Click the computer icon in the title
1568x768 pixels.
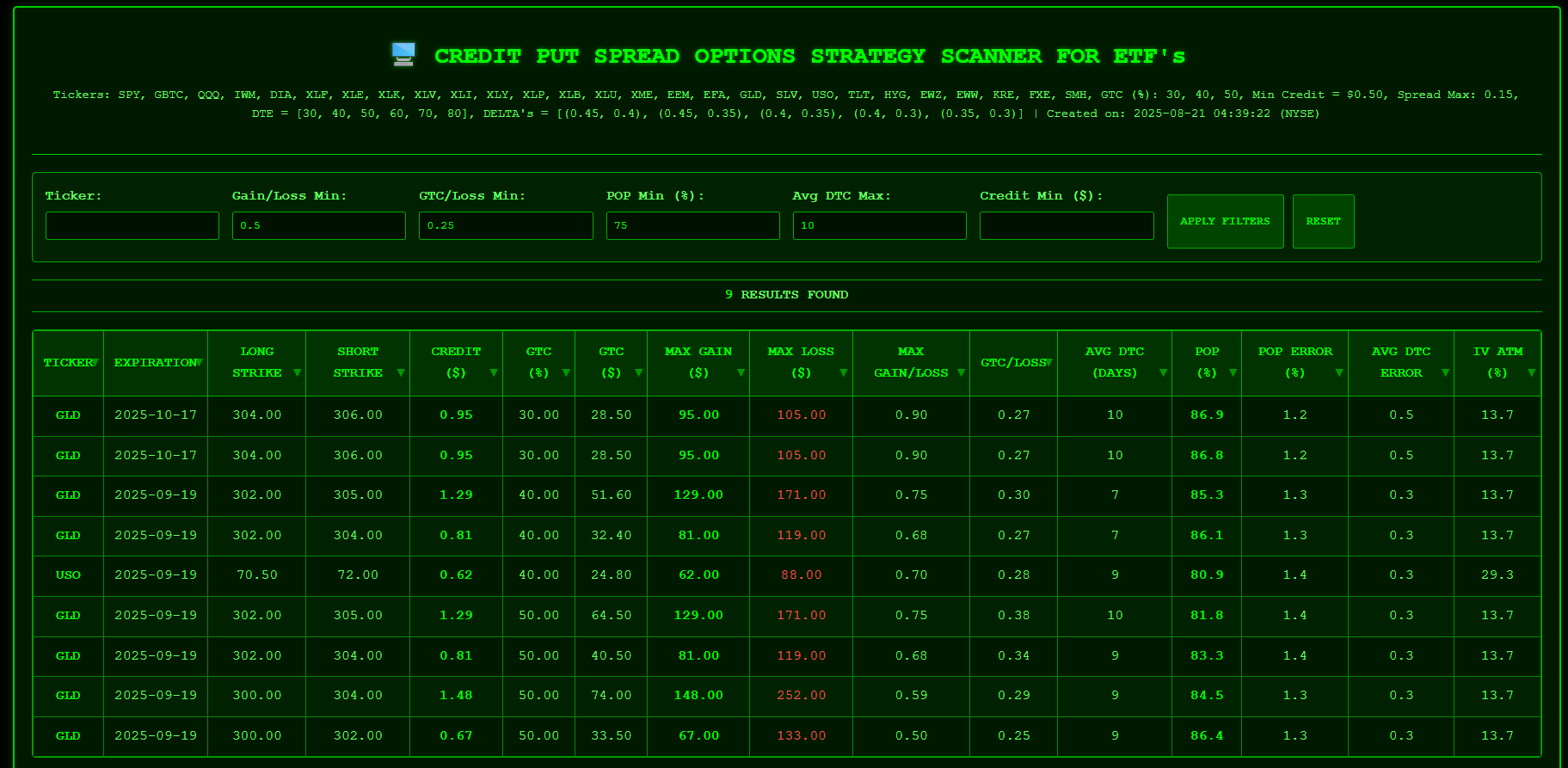pyautogui.click(x=403, y=55)
